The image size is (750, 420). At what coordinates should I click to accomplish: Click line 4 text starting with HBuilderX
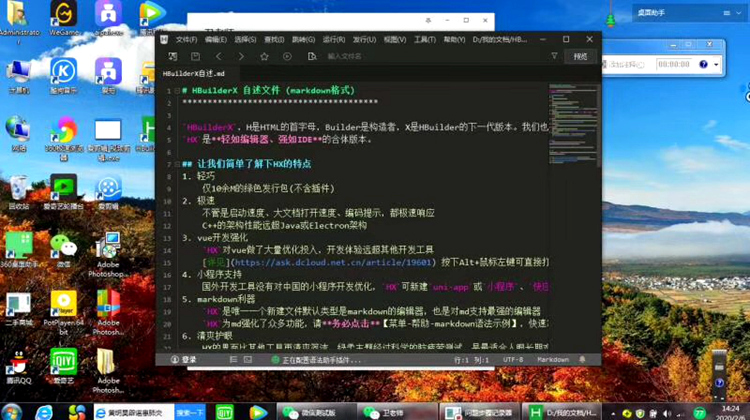point(365,127)
